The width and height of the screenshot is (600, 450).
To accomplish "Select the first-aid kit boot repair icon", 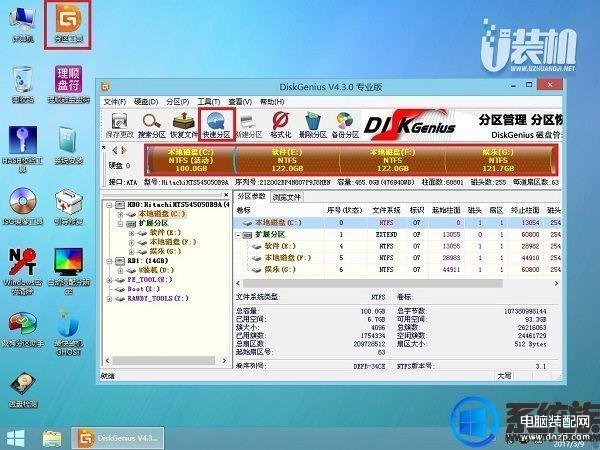I will pos(68,206).
